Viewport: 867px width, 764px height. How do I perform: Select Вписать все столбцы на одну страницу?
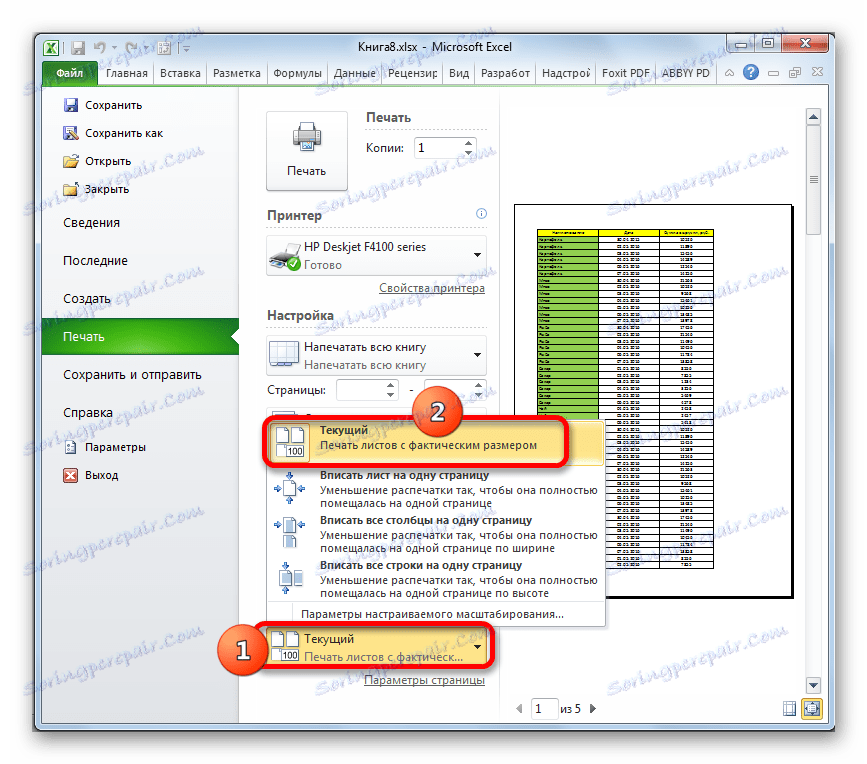[435, 534]
